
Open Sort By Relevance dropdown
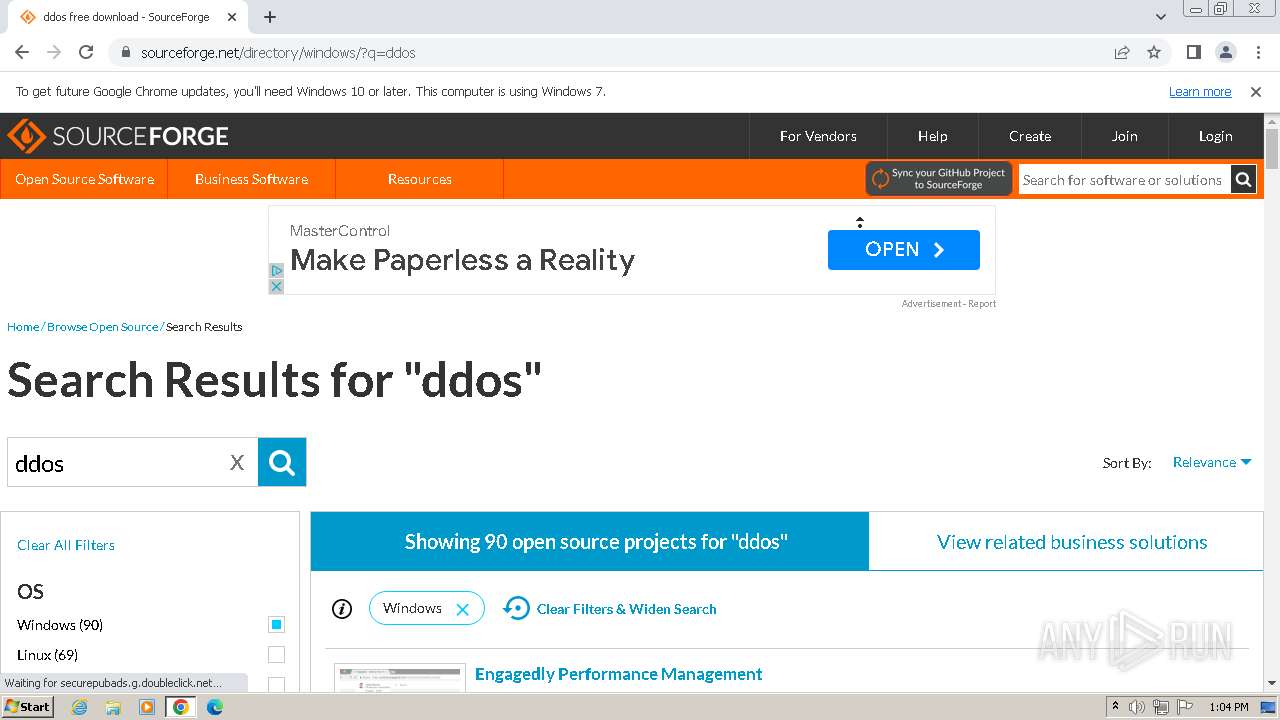(x=1212, y=462)
